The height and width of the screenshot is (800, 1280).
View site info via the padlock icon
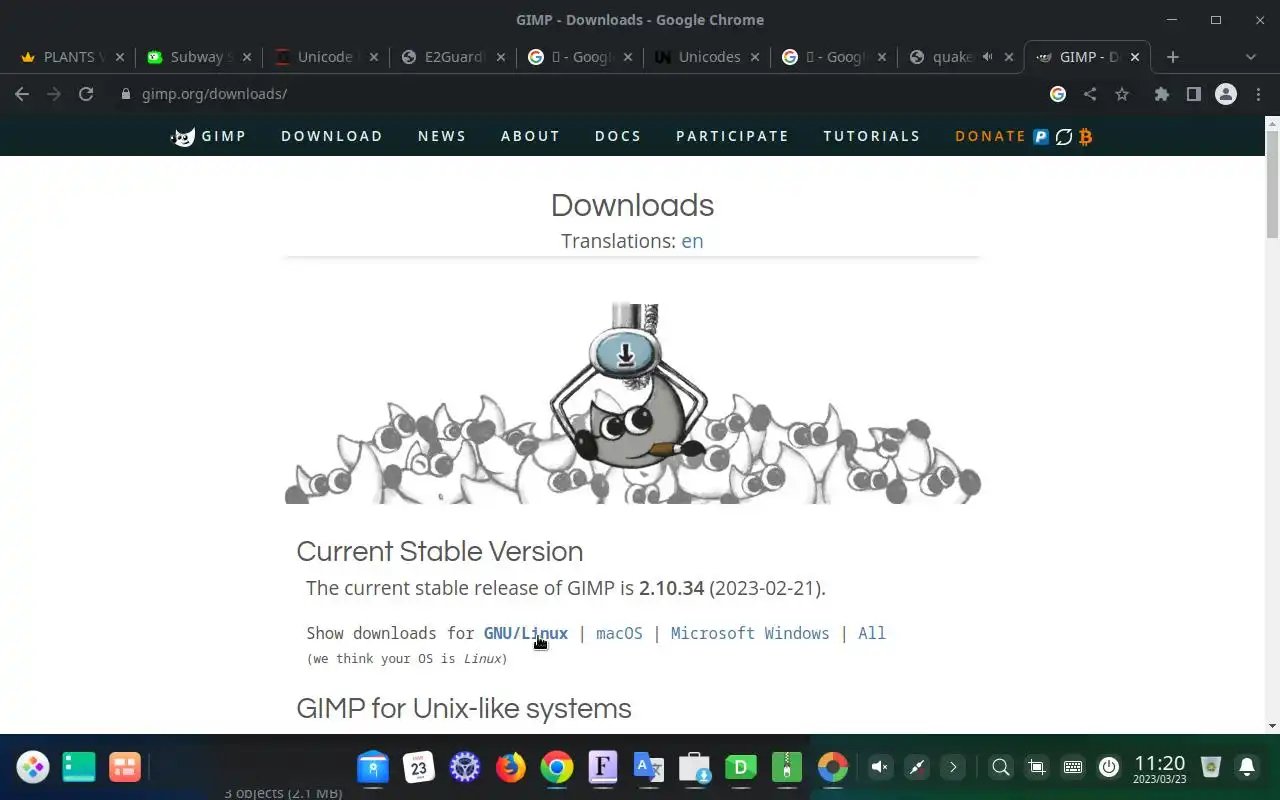point(125,94)
